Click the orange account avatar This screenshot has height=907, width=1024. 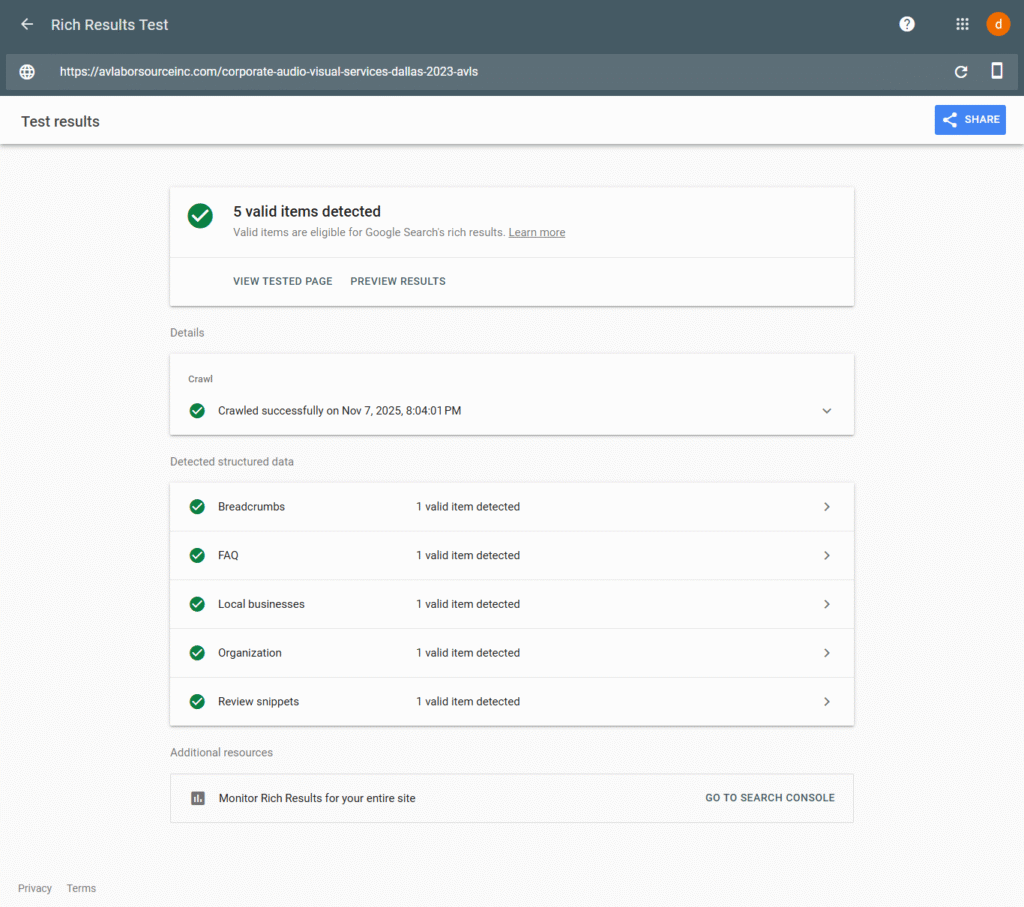998,24
